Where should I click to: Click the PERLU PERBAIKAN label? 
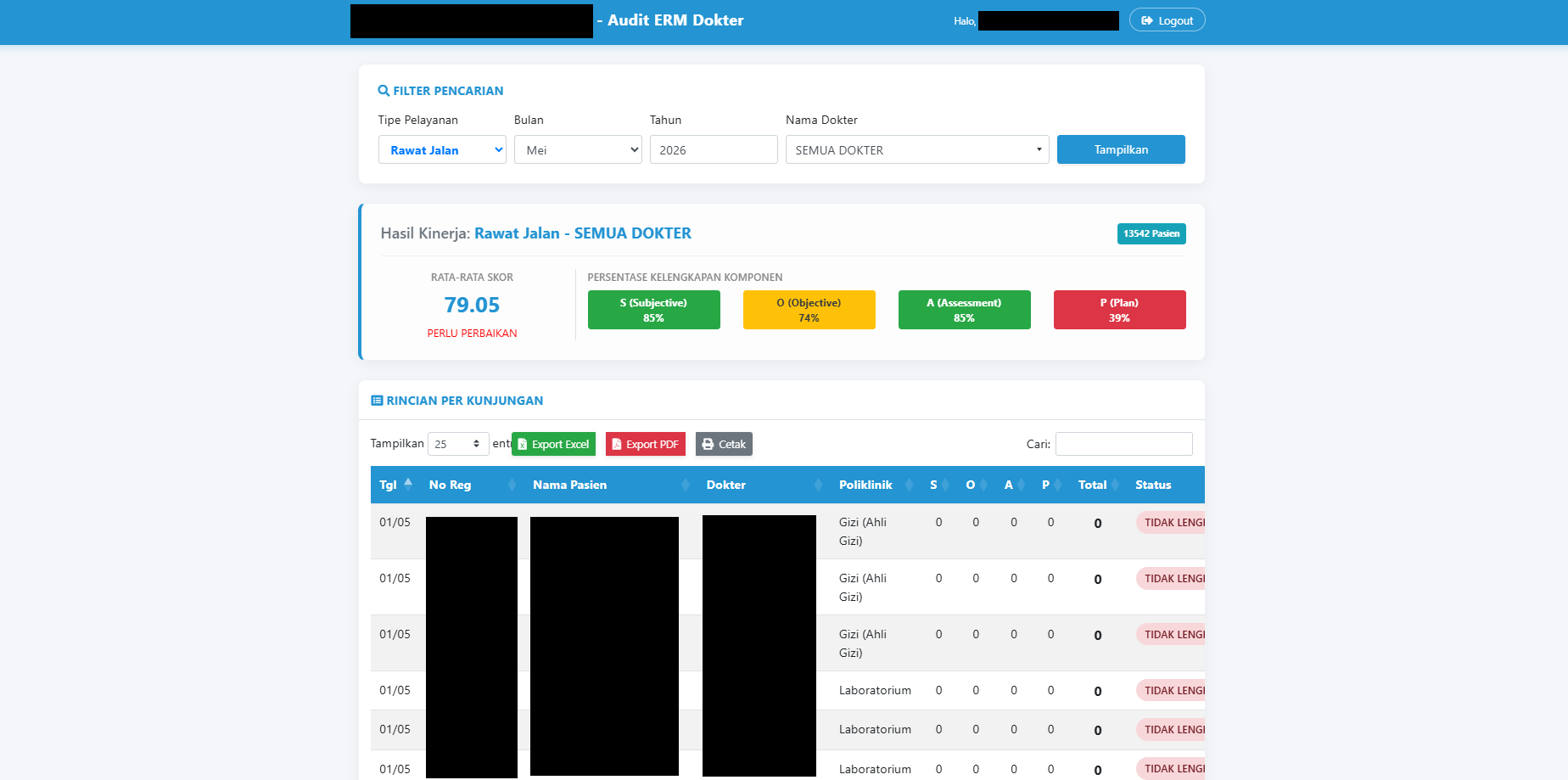[472, 334]
